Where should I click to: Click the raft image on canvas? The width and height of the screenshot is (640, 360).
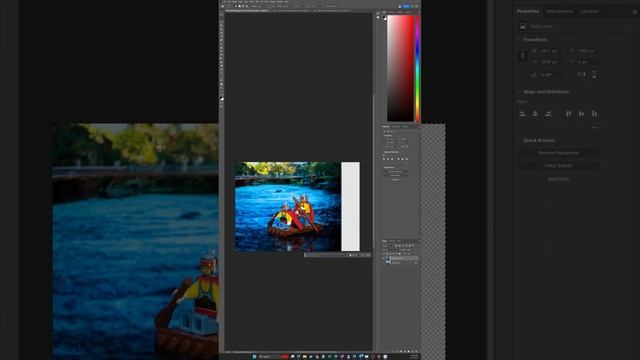click(295, 233)
